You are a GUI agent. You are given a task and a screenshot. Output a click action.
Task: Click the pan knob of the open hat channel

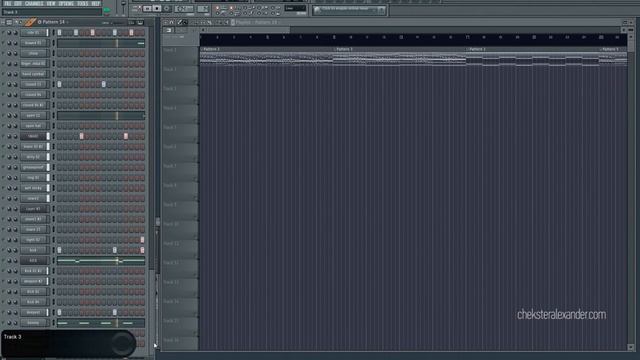[x=9, y=126]
